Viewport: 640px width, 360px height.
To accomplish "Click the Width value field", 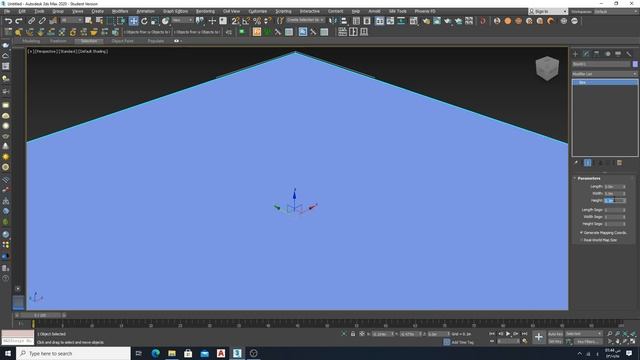I will point(613,193).
